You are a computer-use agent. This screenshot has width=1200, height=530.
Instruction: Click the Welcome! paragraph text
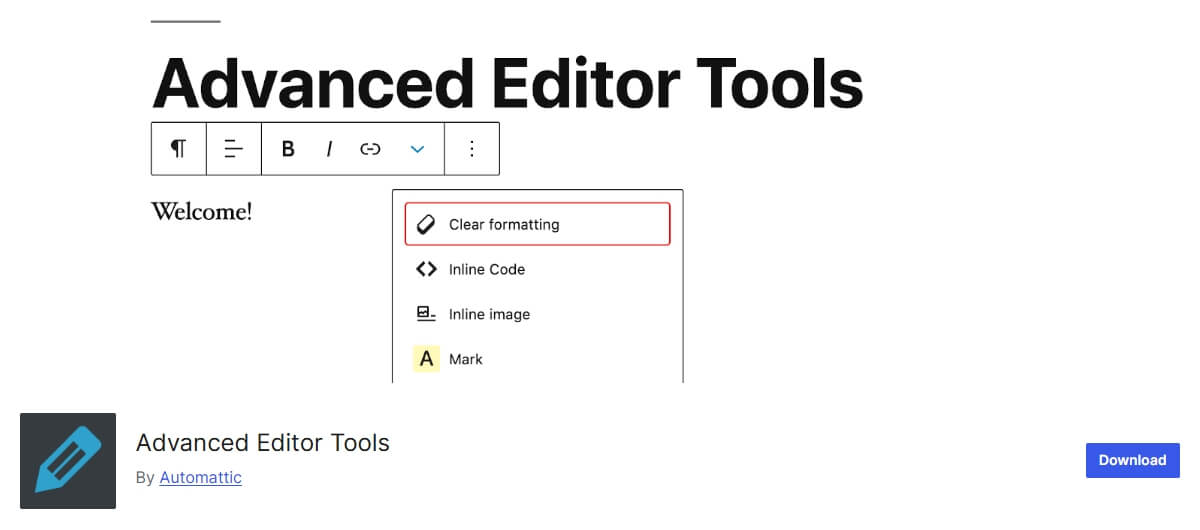click(202, 212)
